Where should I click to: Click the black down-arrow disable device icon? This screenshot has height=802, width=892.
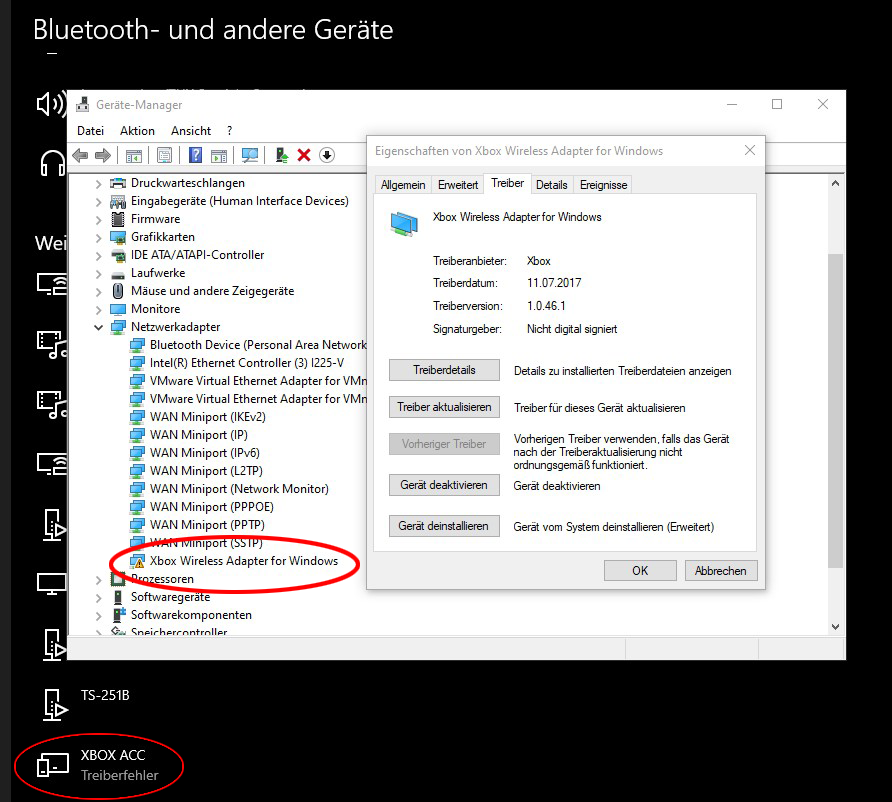pyautogui.click(x=327, y=155)
